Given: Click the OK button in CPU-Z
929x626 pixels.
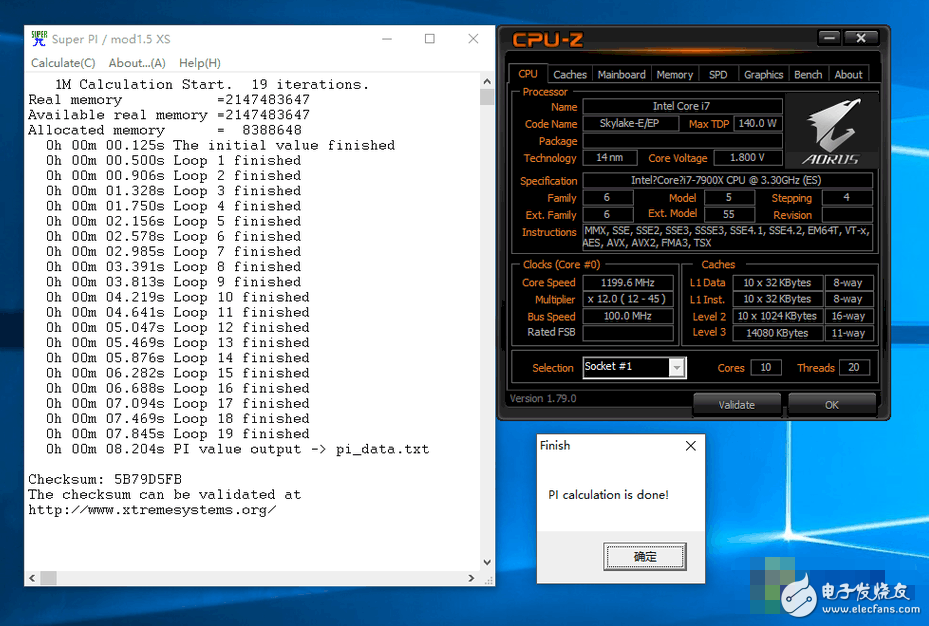Looking at the screenshot, I should point(834,404).
